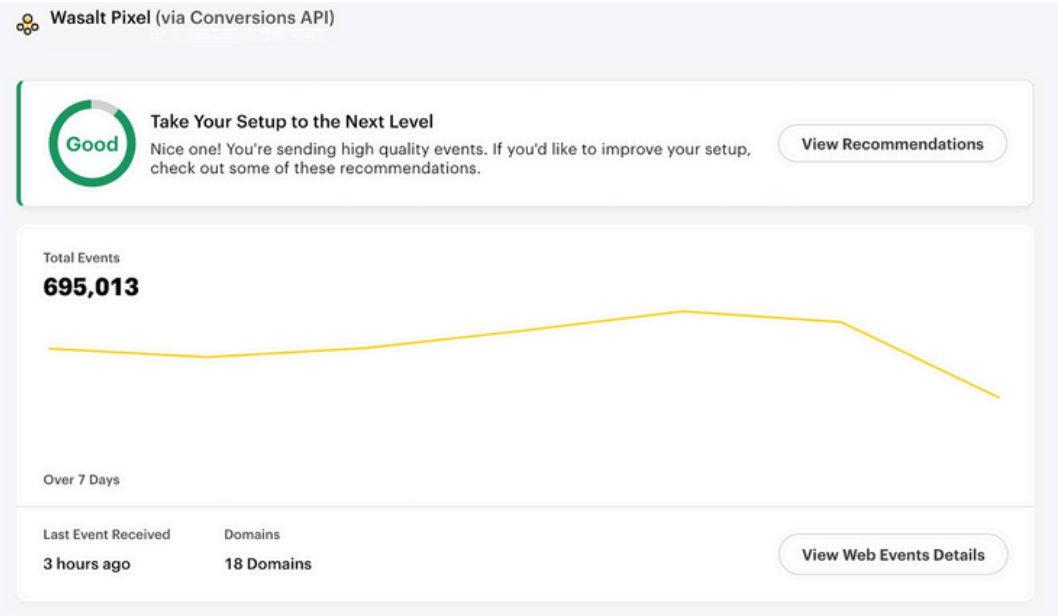Click the right end of the events line
Viewport: 1058px width, 616px height.
click(x=998, y=397)
